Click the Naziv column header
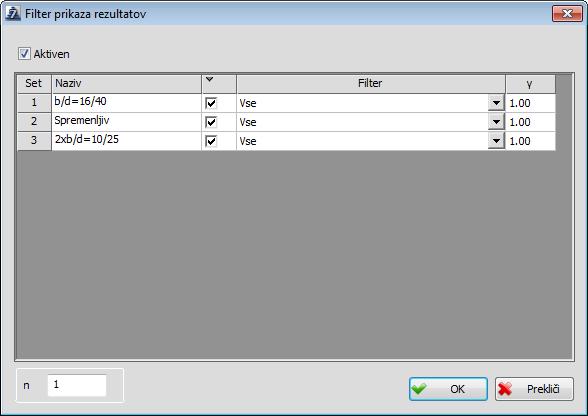 coord(126,84)
